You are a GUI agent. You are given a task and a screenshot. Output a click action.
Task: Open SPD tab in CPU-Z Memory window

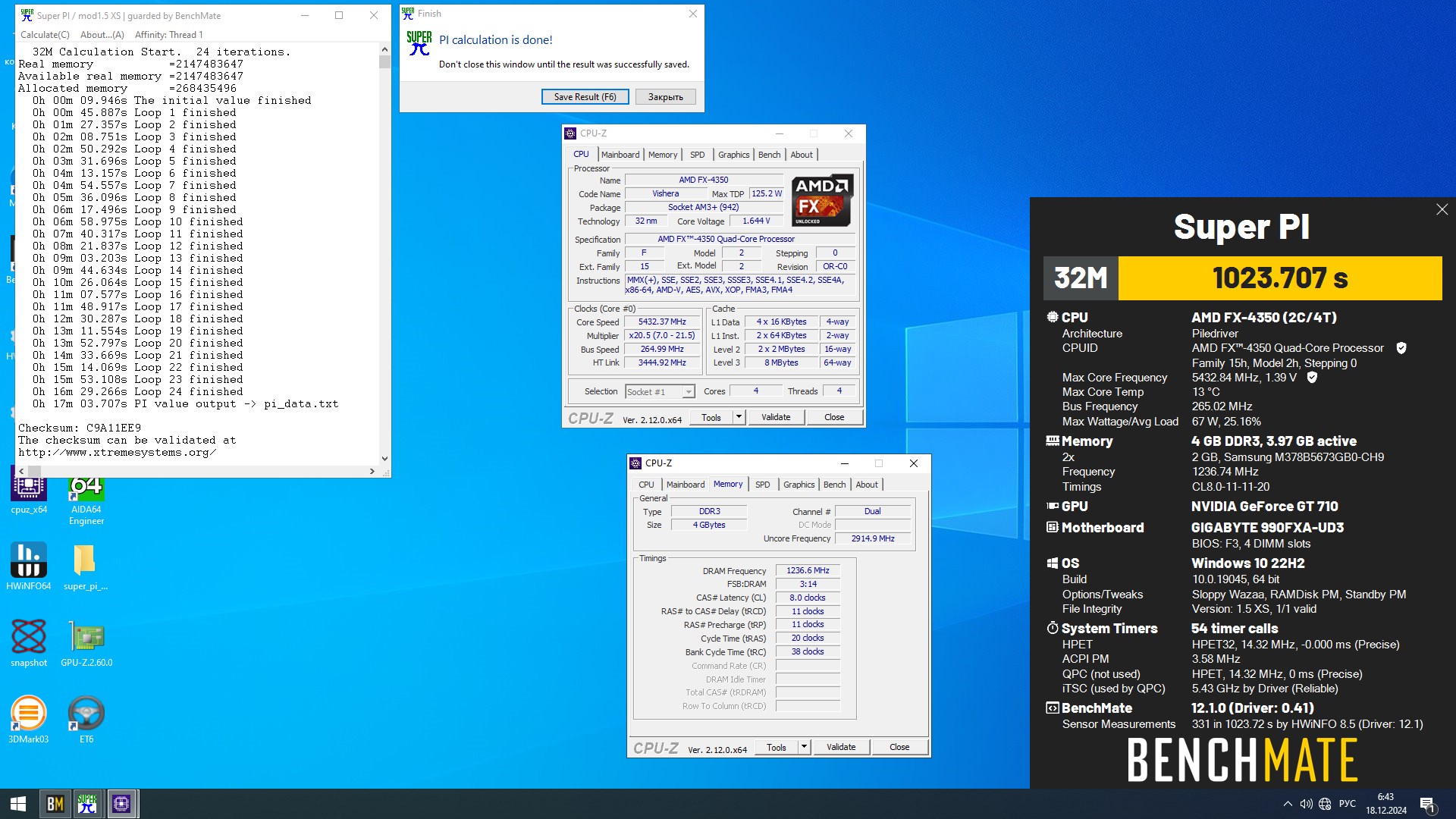763,485
